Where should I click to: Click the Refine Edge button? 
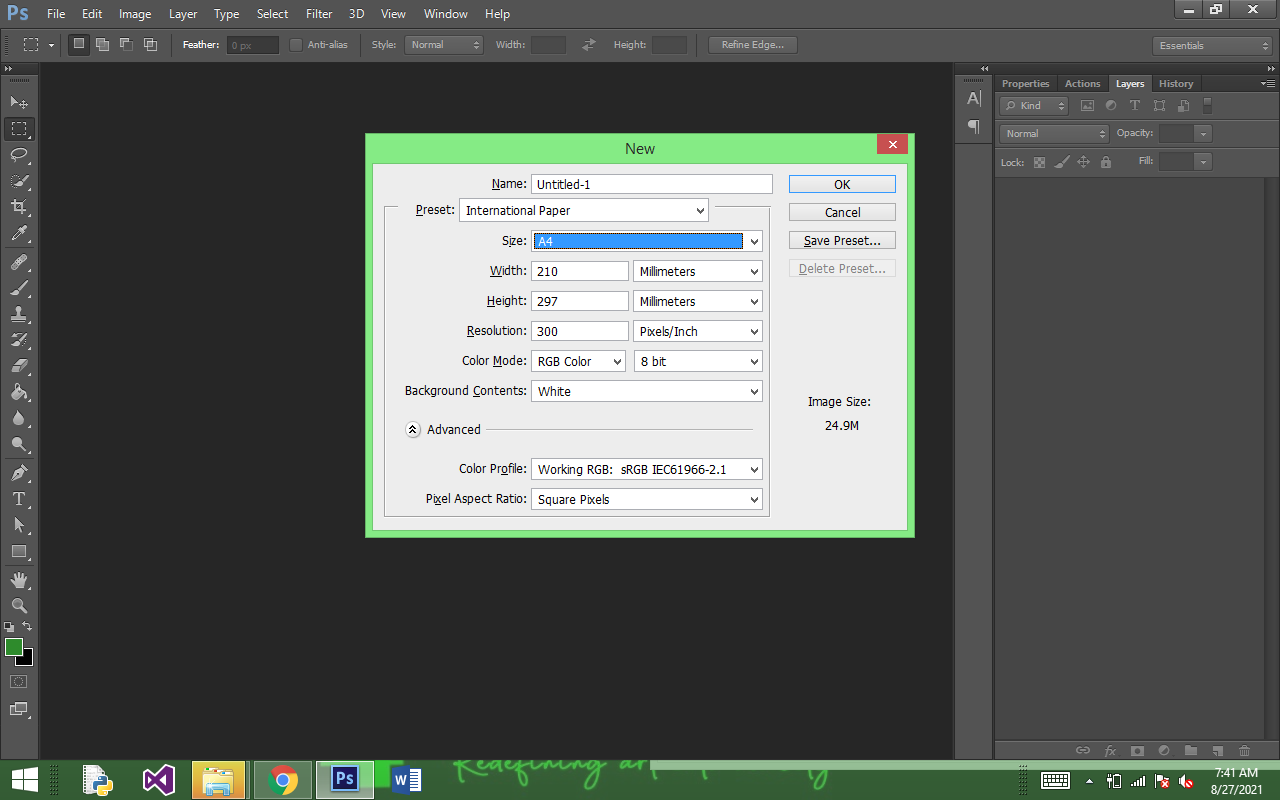point(753,45)
